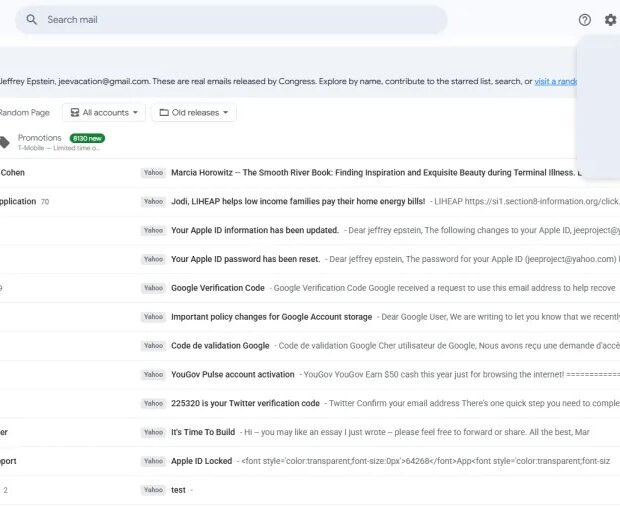Open 'Your Apple ID password has been reset' email
620x506 pixels.
click(310, 259)
